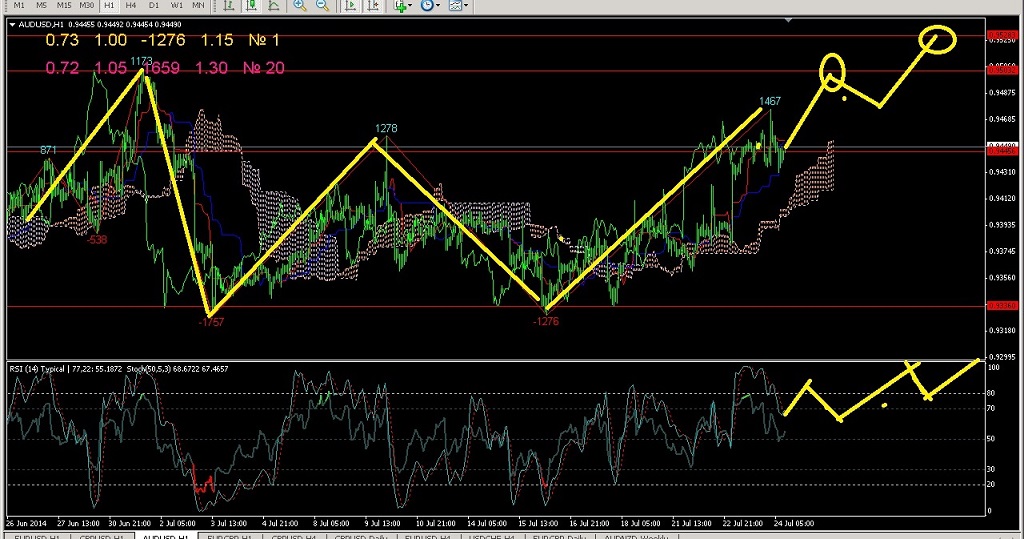Choose the MN monthly timeframe button
This screenshot has height=539, width=1024.
(x=199, y=5)
